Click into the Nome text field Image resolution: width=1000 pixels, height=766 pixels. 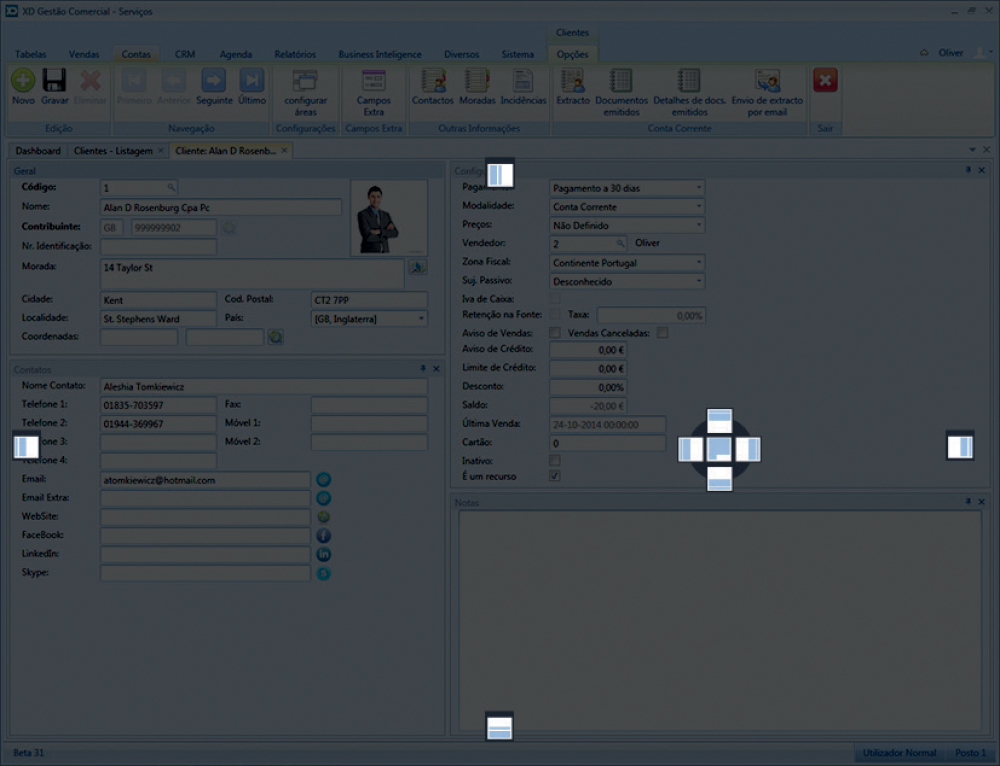(221, 207)
